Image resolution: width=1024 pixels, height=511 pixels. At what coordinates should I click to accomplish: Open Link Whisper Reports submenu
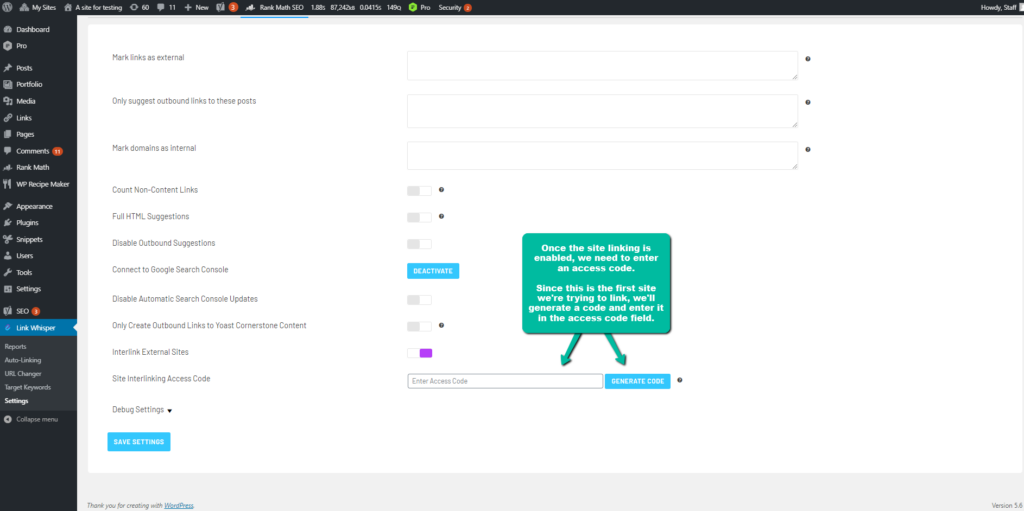(16, 346)
